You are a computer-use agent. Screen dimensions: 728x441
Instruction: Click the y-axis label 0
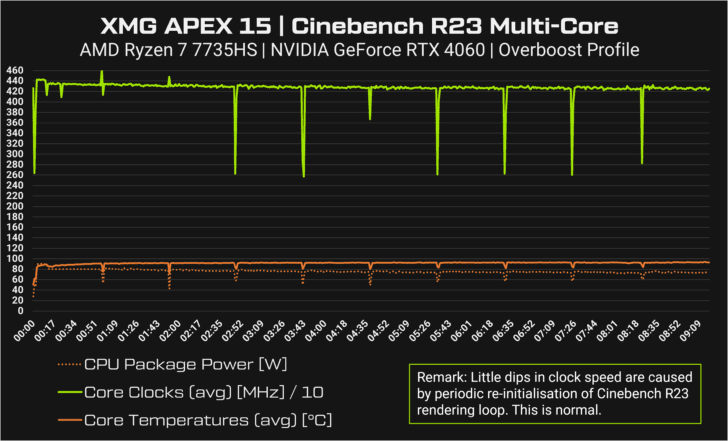[20, 311]
